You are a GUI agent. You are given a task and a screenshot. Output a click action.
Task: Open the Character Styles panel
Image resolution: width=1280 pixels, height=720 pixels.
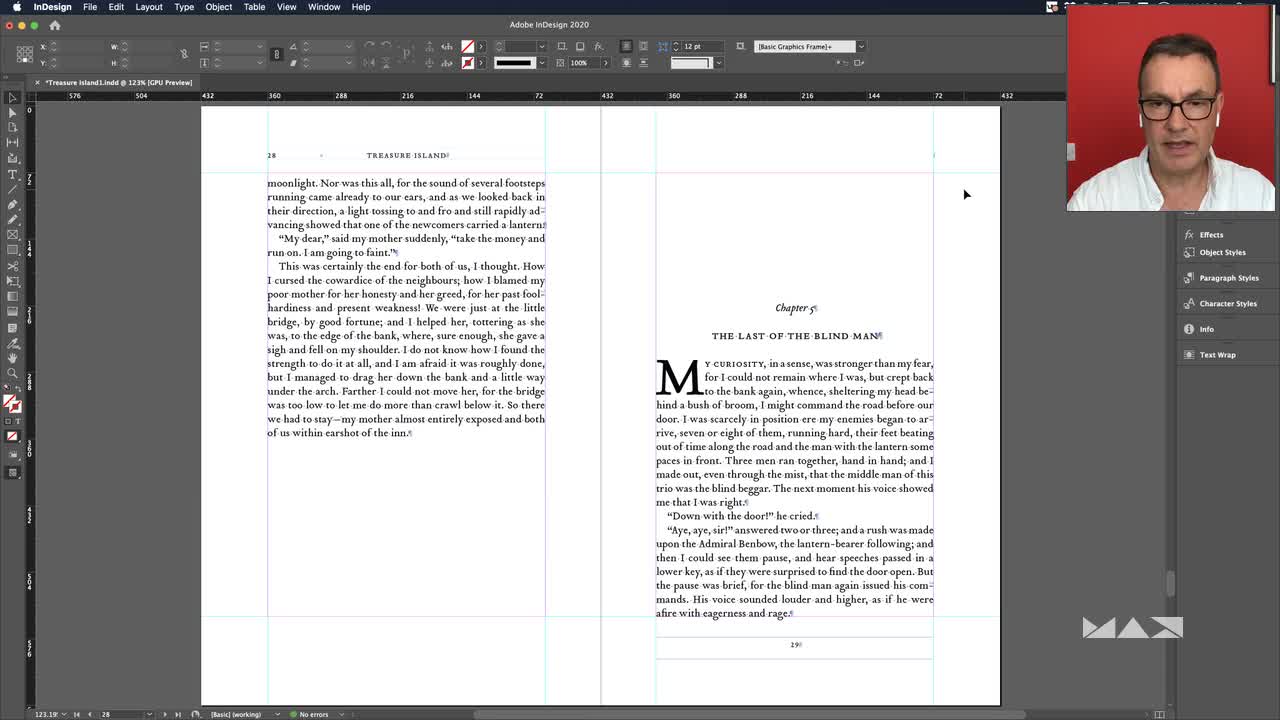(x=1227, y=304)
